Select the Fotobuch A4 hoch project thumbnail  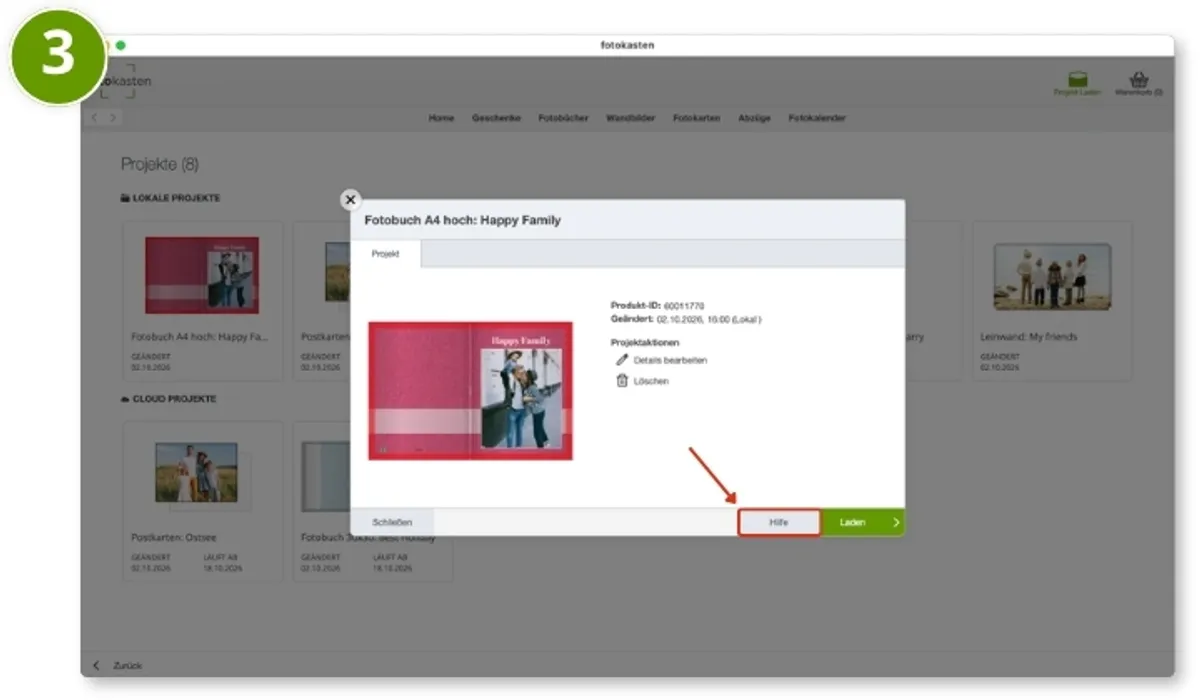202,275
